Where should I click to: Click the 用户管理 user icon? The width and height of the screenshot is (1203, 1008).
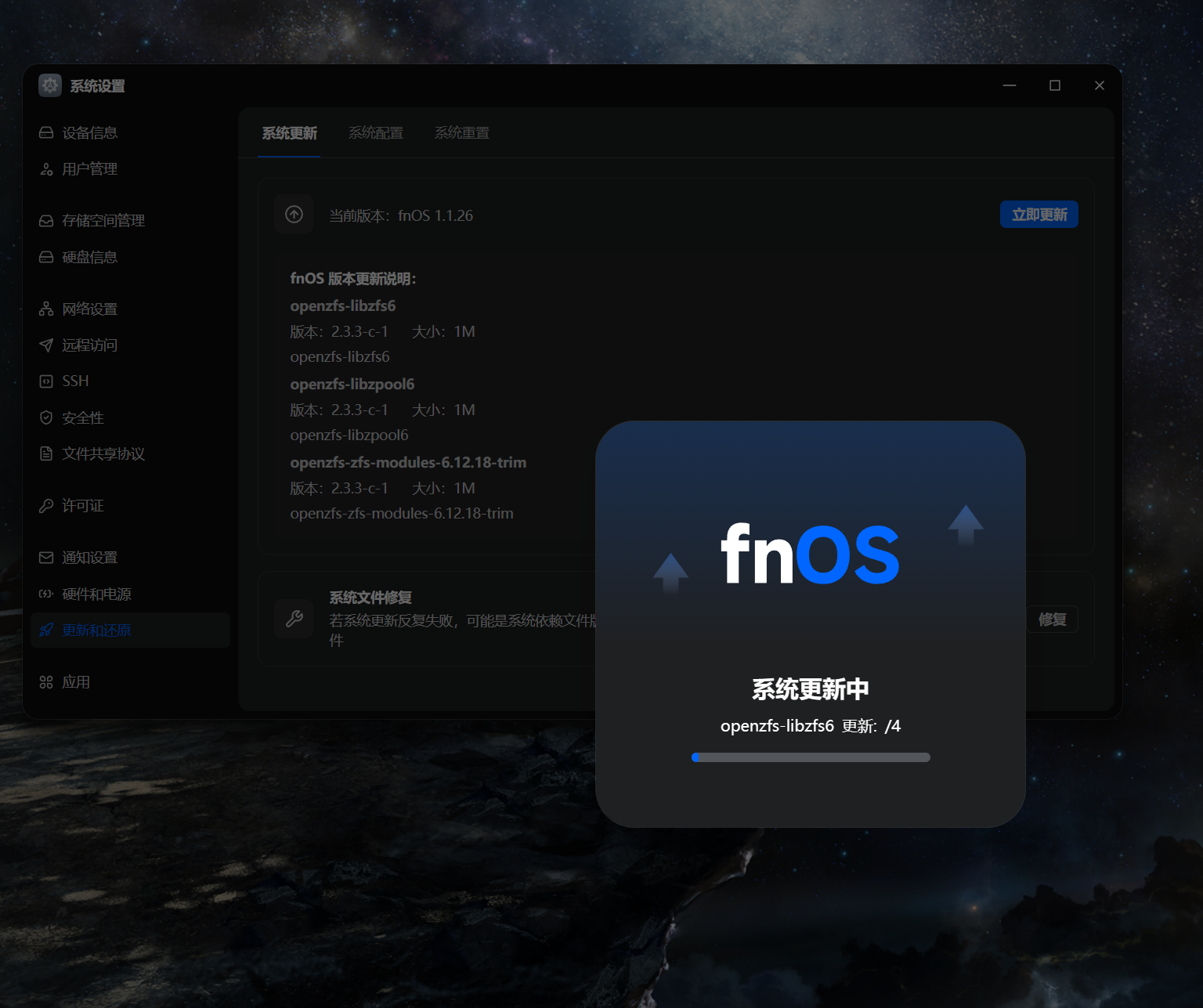click(x=46, y=169)
